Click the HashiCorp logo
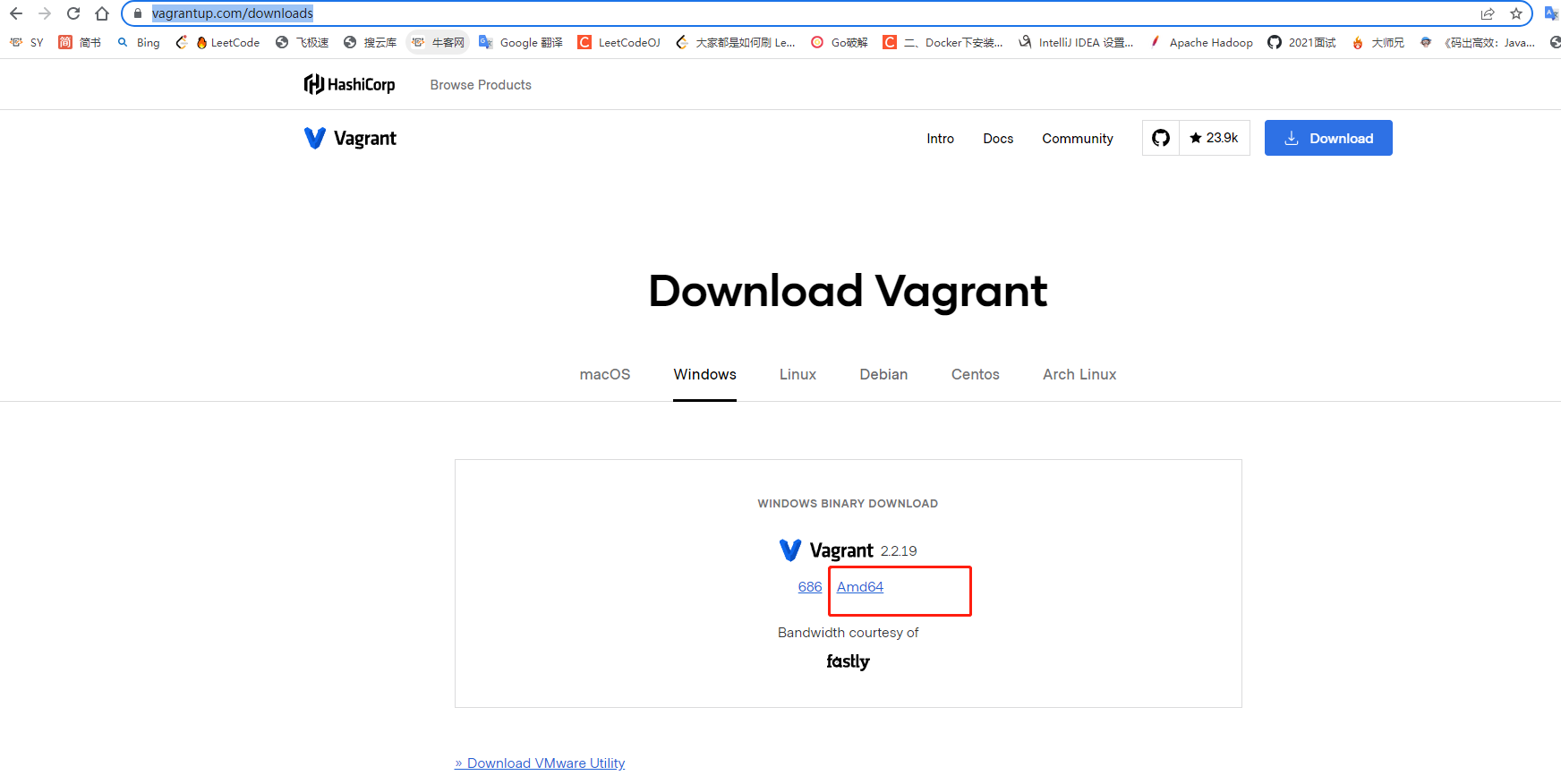The width and height of the screenshot is (1561, 784). coord(350,84)
